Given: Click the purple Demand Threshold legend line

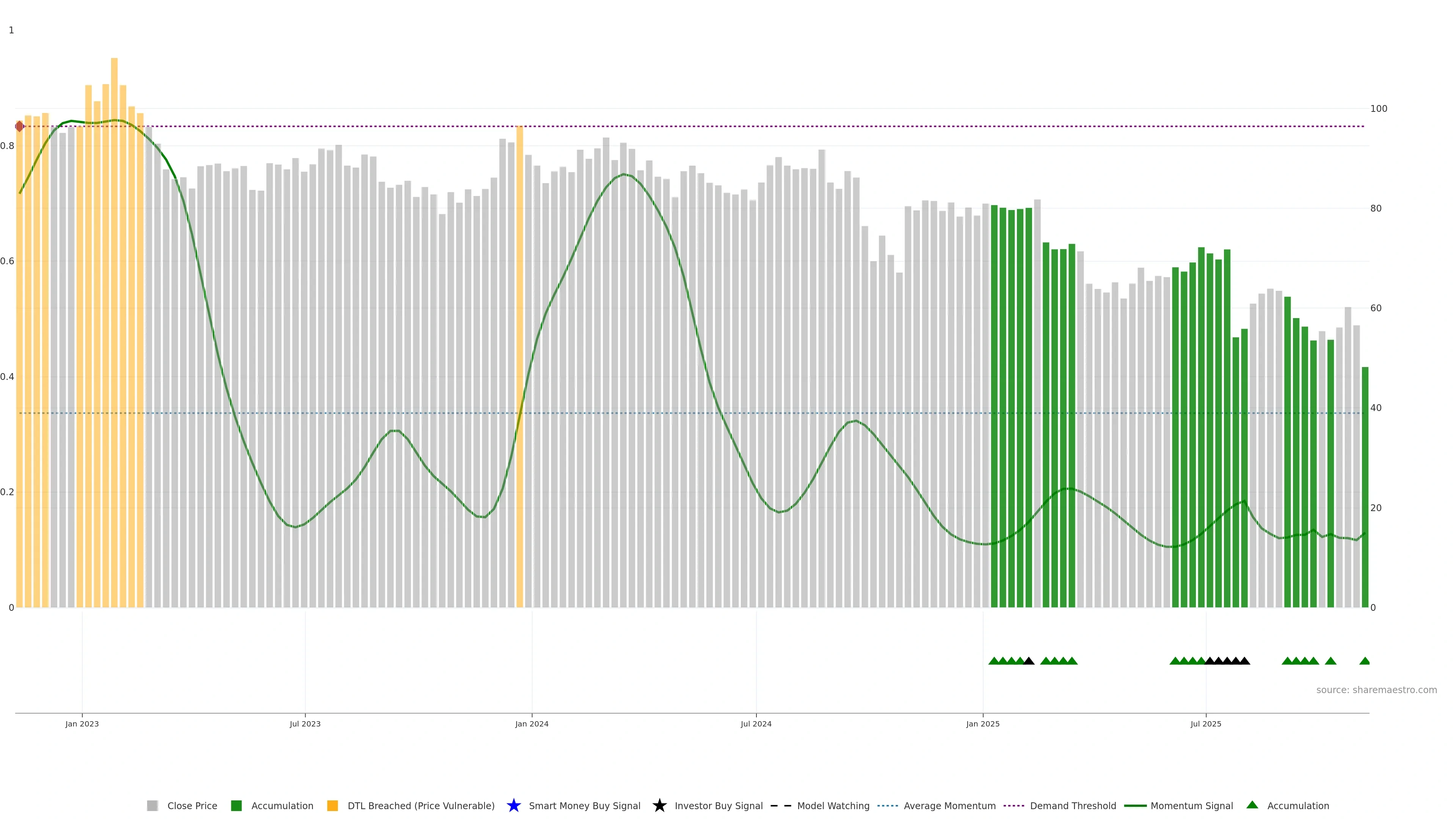Looking at the screenshot, I should point(1014,805).
